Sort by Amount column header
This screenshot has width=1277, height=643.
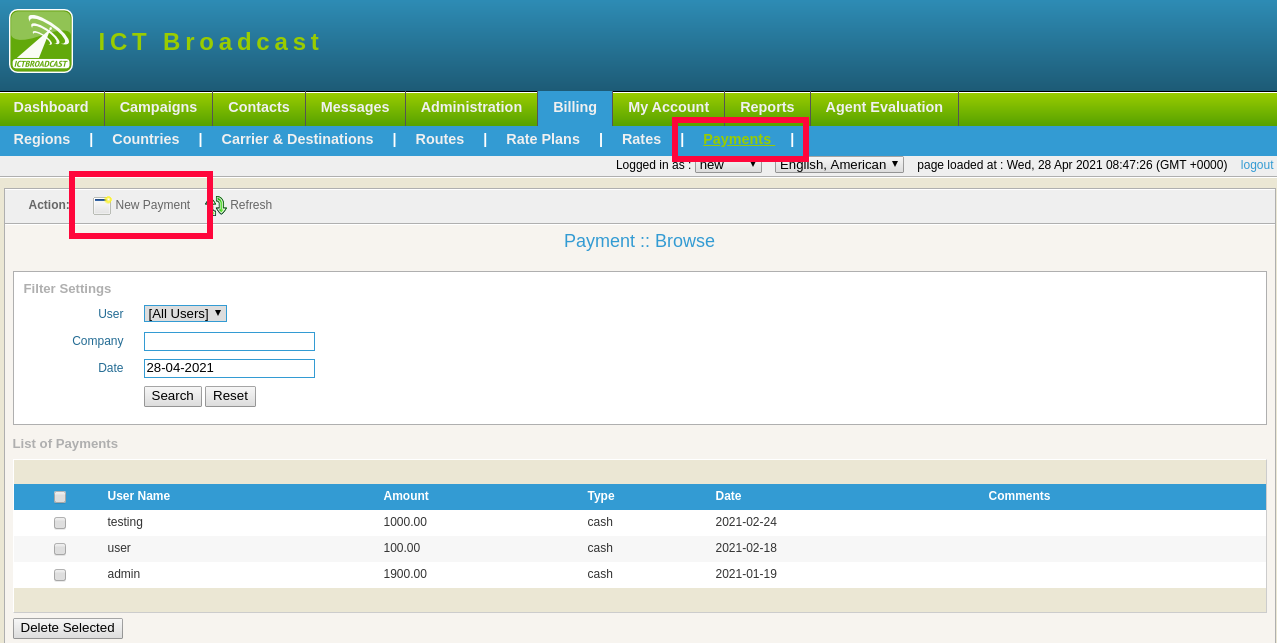point(406,496)
